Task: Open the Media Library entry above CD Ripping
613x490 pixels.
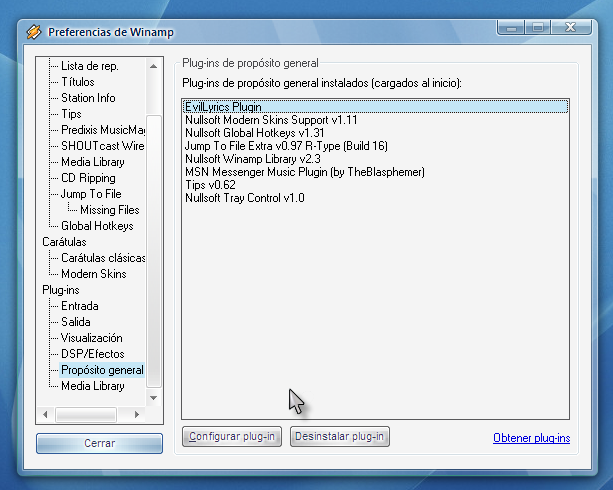Action: click(93, 162)
